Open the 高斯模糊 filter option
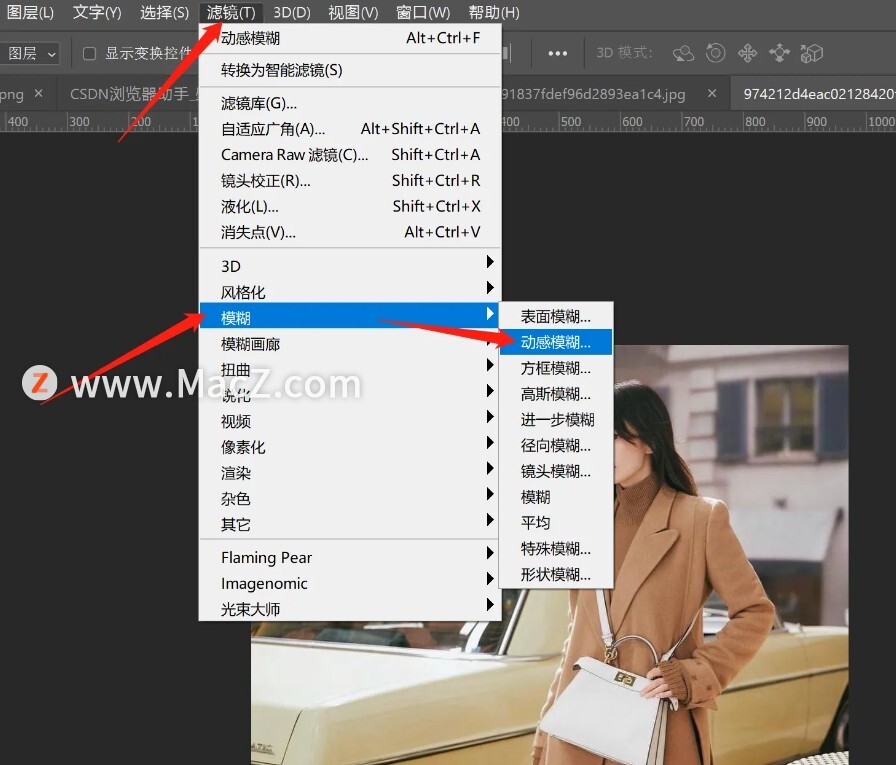Image resolution: width=896 pixels, height=765 pixels. coord(551,394)
